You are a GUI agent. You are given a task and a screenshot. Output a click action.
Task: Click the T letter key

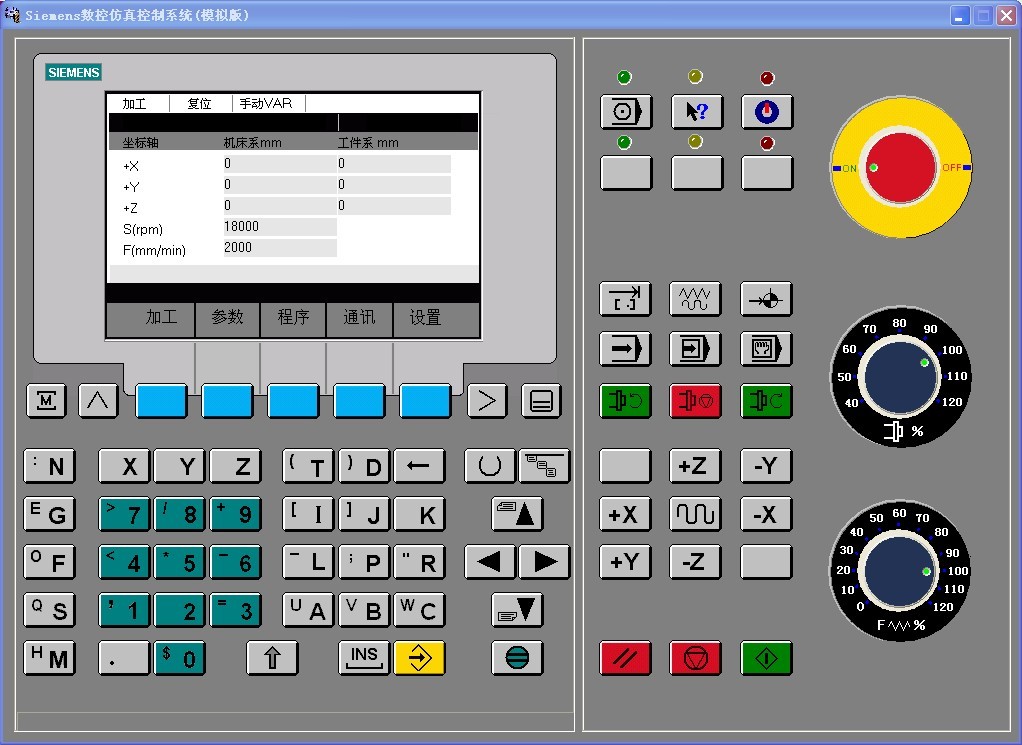(308, 465)
